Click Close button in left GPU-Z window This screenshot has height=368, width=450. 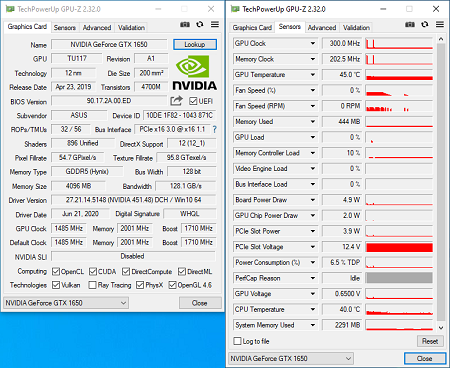[200, 303]
